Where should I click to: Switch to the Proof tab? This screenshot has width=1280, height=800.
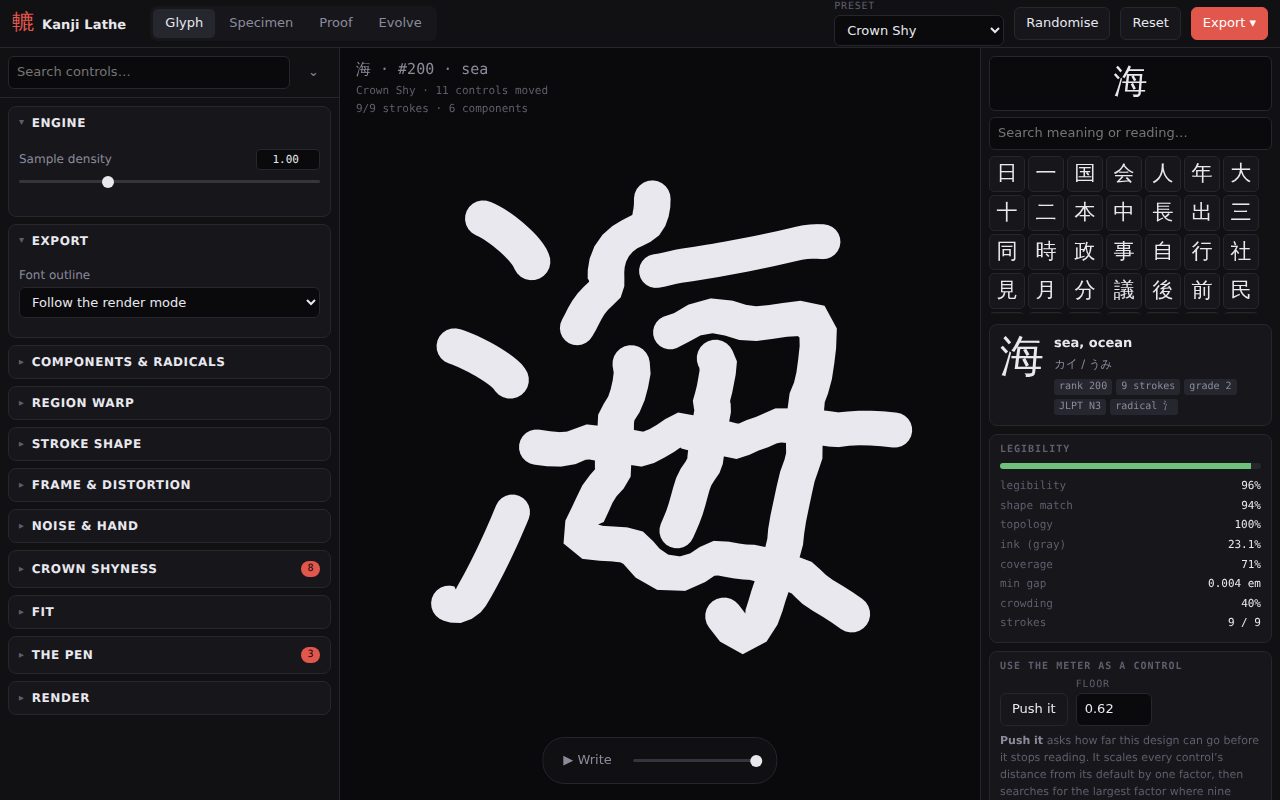tap(336, 23)
